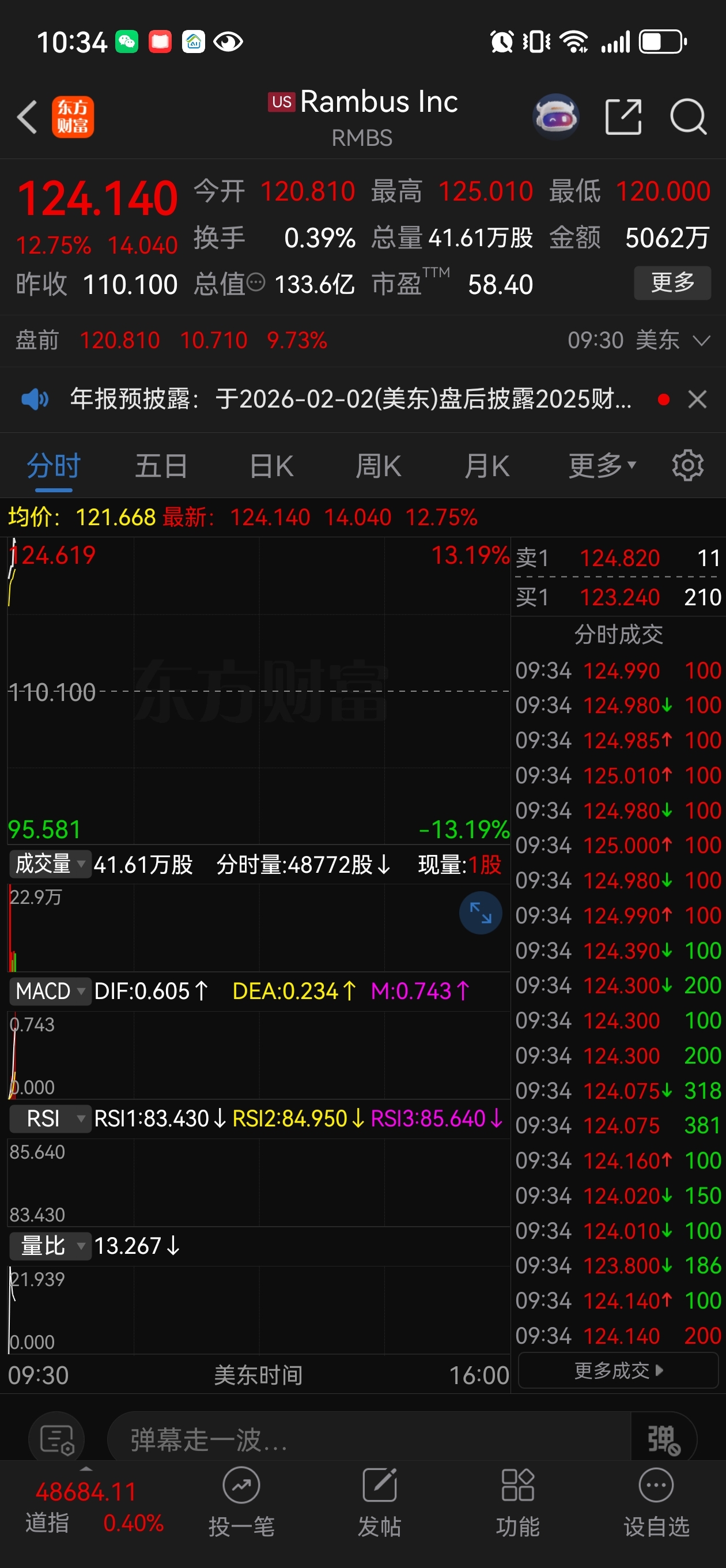Switch to 五日 chart tab
The image size is (726, 1568).
(x=161, y=467)
